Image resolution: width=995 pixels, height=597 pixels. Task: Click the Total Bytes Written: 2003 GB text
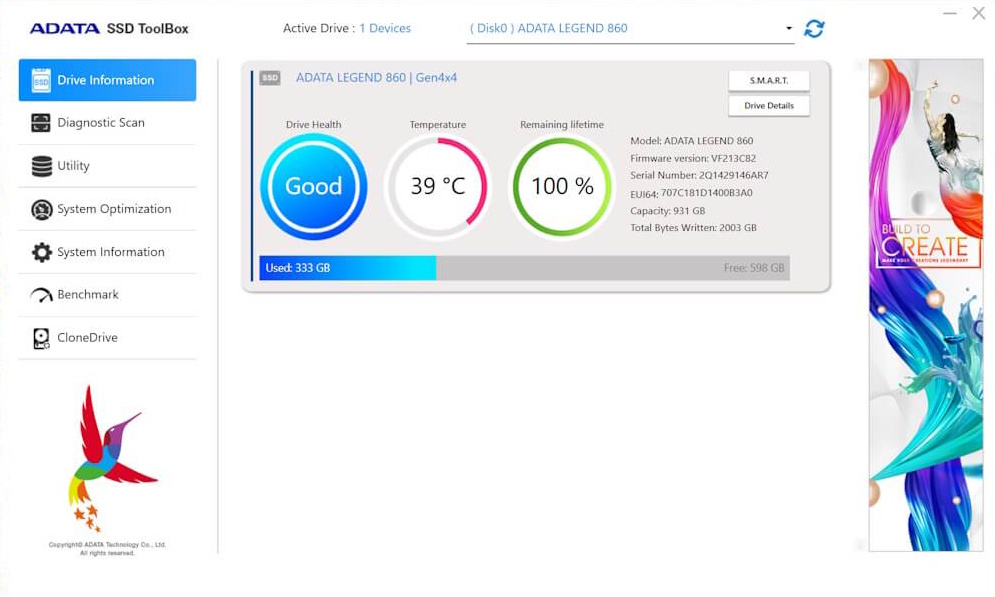[x=694, y=228]
